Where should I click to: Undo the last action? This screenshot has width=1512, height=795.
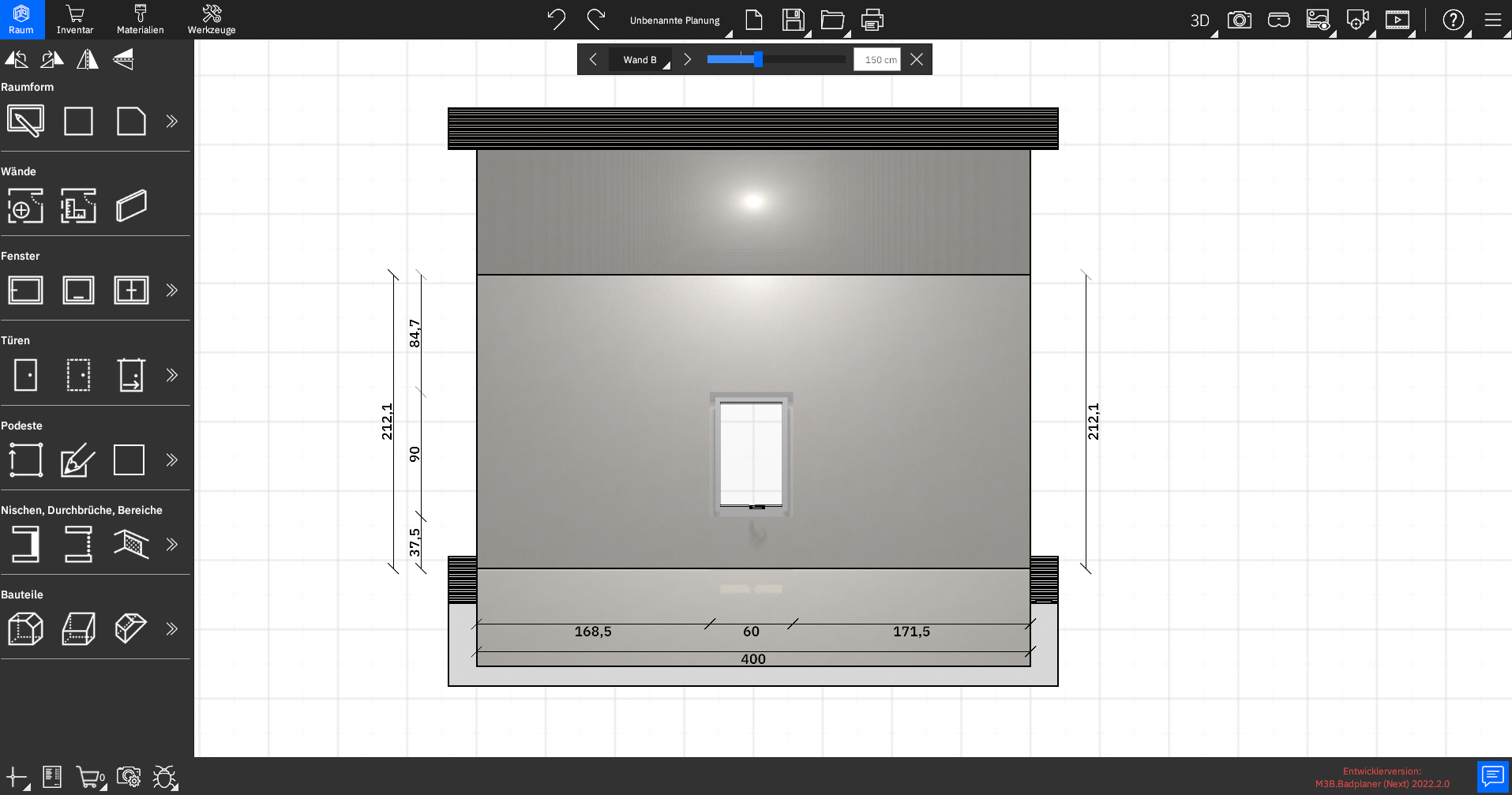tap(557, 19)
